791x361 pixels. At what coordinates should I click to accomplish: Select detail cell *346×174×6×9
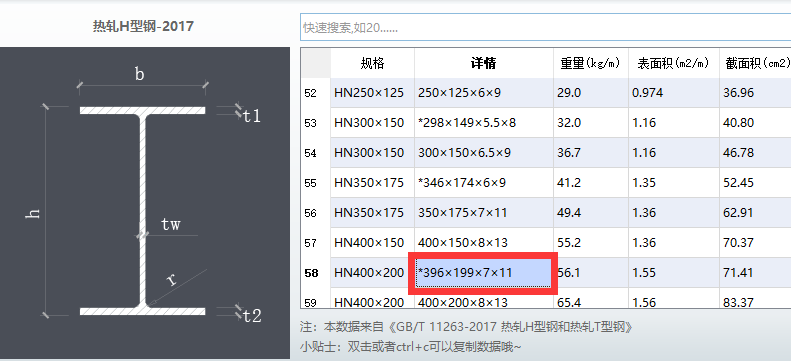point(484,183)
